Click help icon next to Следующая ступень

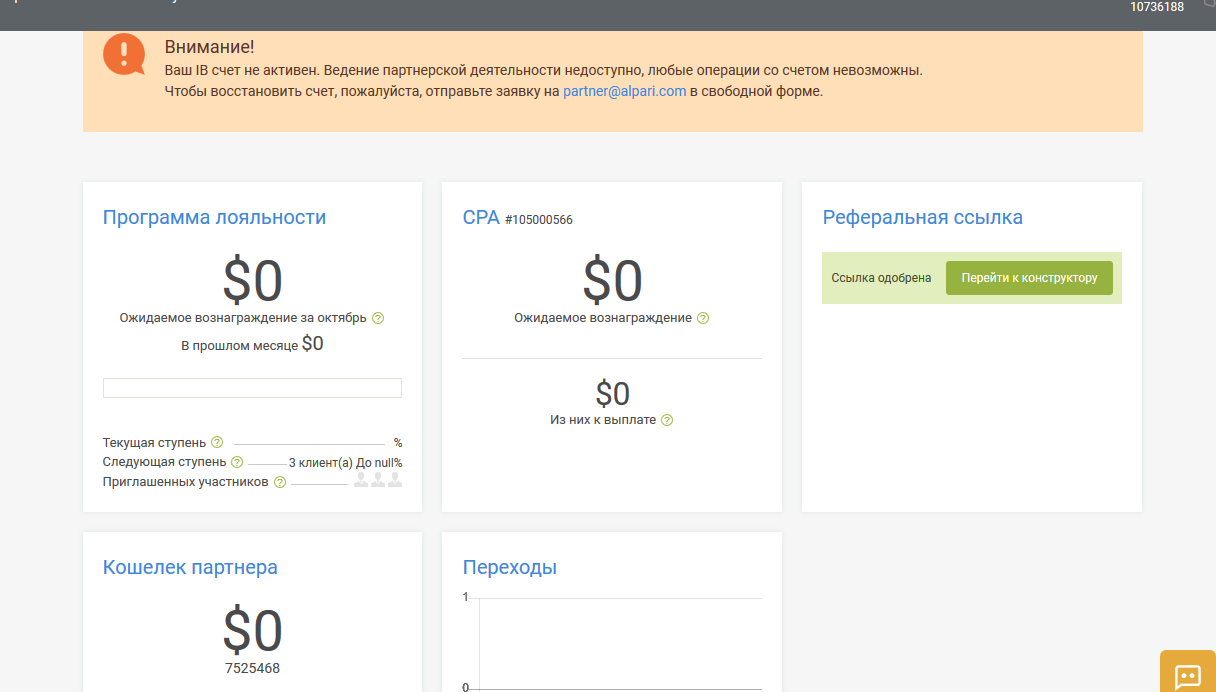point(237,462)
